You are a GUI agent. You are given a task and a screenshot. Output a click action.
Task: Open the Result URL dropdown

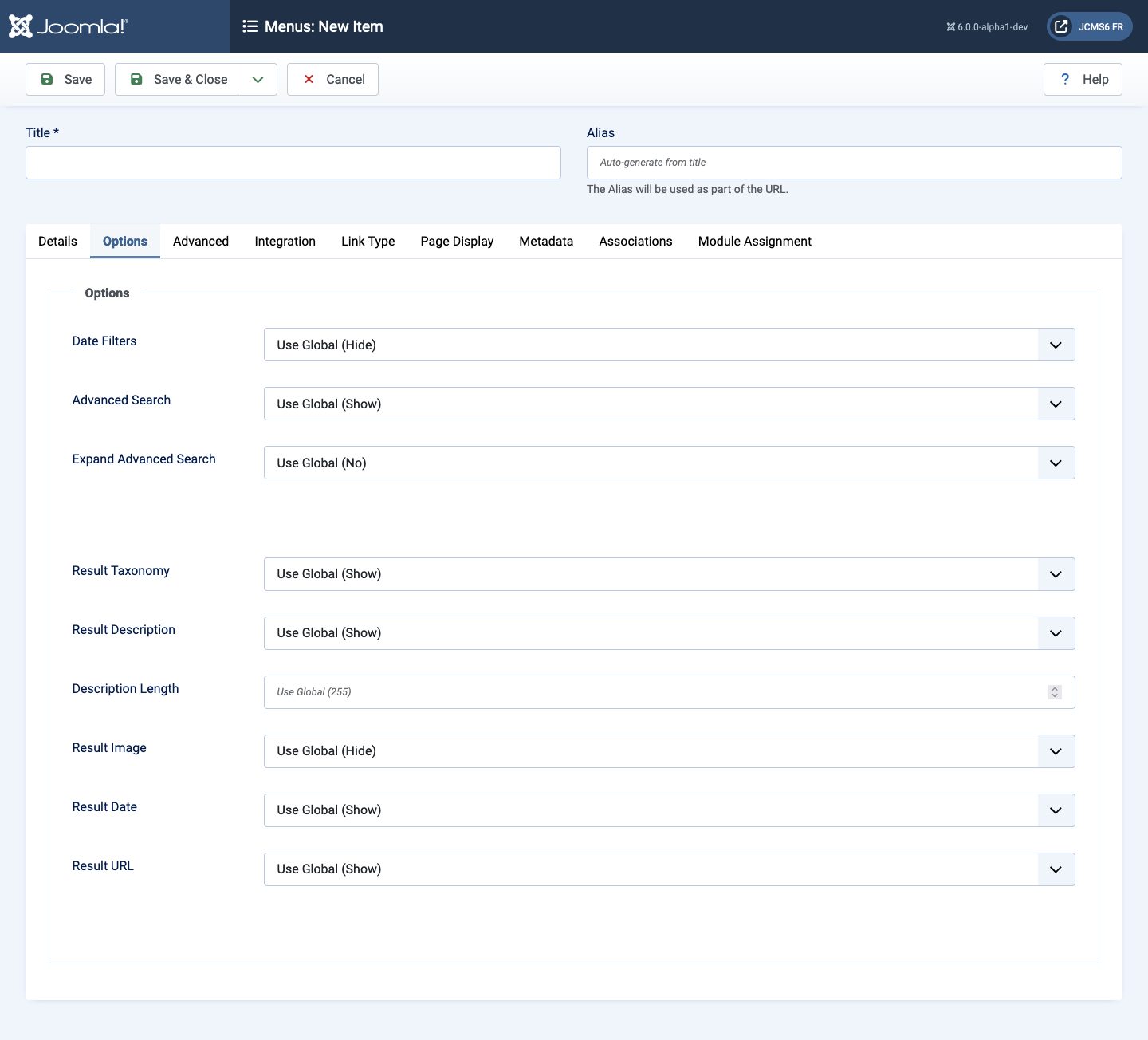[x=670, y=869]
